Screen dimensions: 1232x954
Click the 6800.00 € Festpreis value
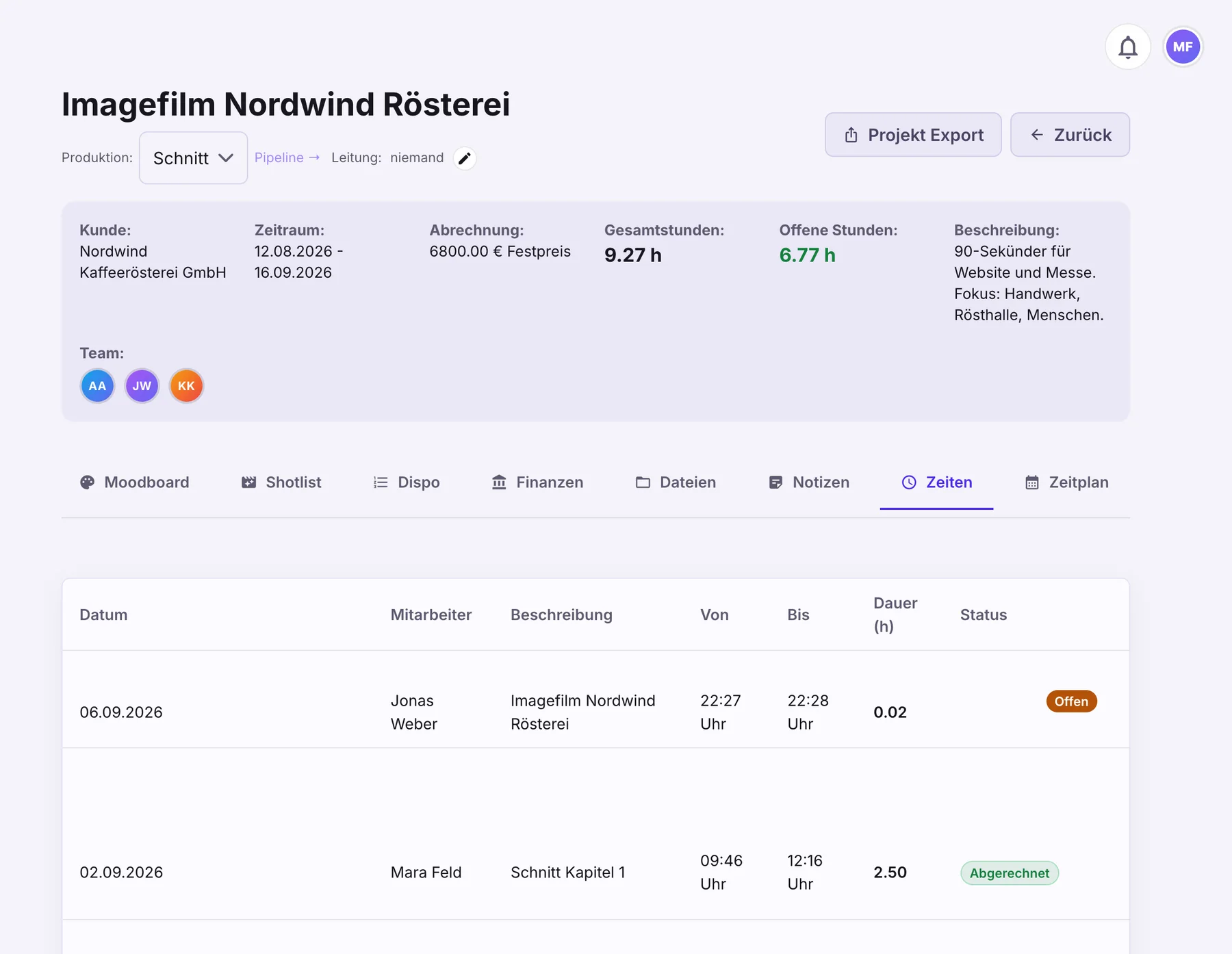pos(500,251)
